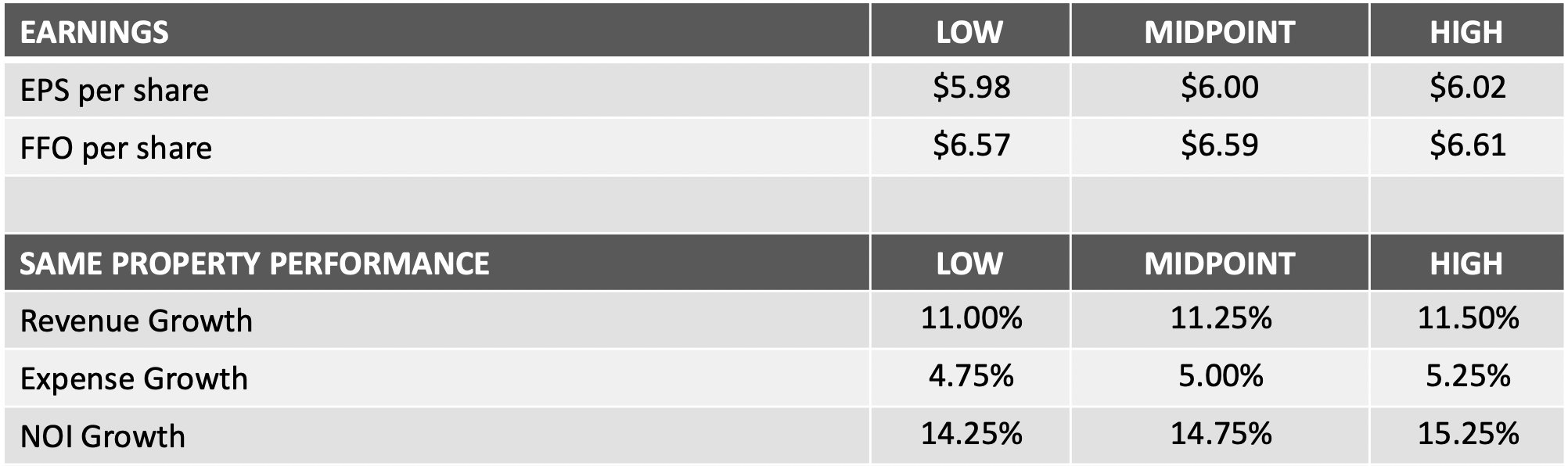
Task: Select the $6.57 FFO low value
Action: click(x=971, y=145)
